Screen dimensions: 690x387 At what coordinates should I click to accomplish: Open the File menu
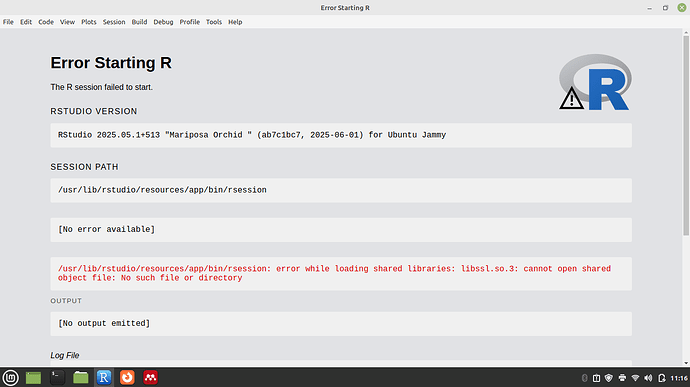8,22
